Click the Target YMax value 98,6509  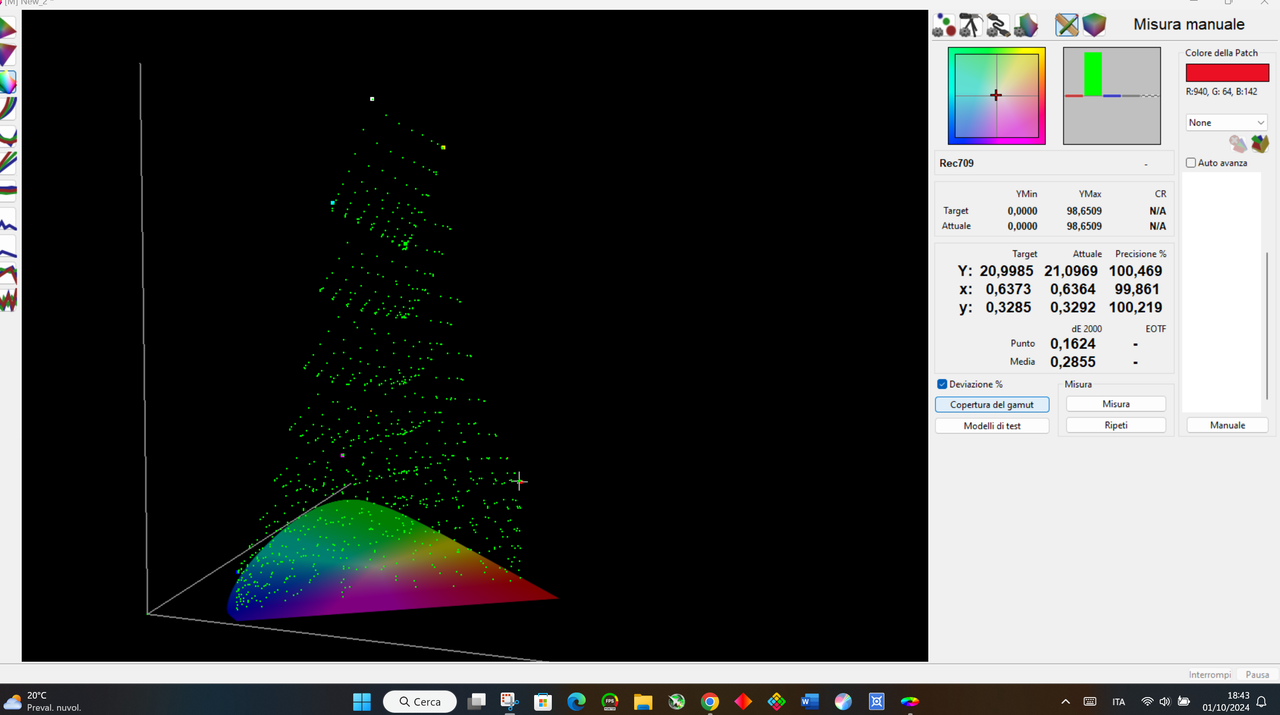[x=1084, y=211]
